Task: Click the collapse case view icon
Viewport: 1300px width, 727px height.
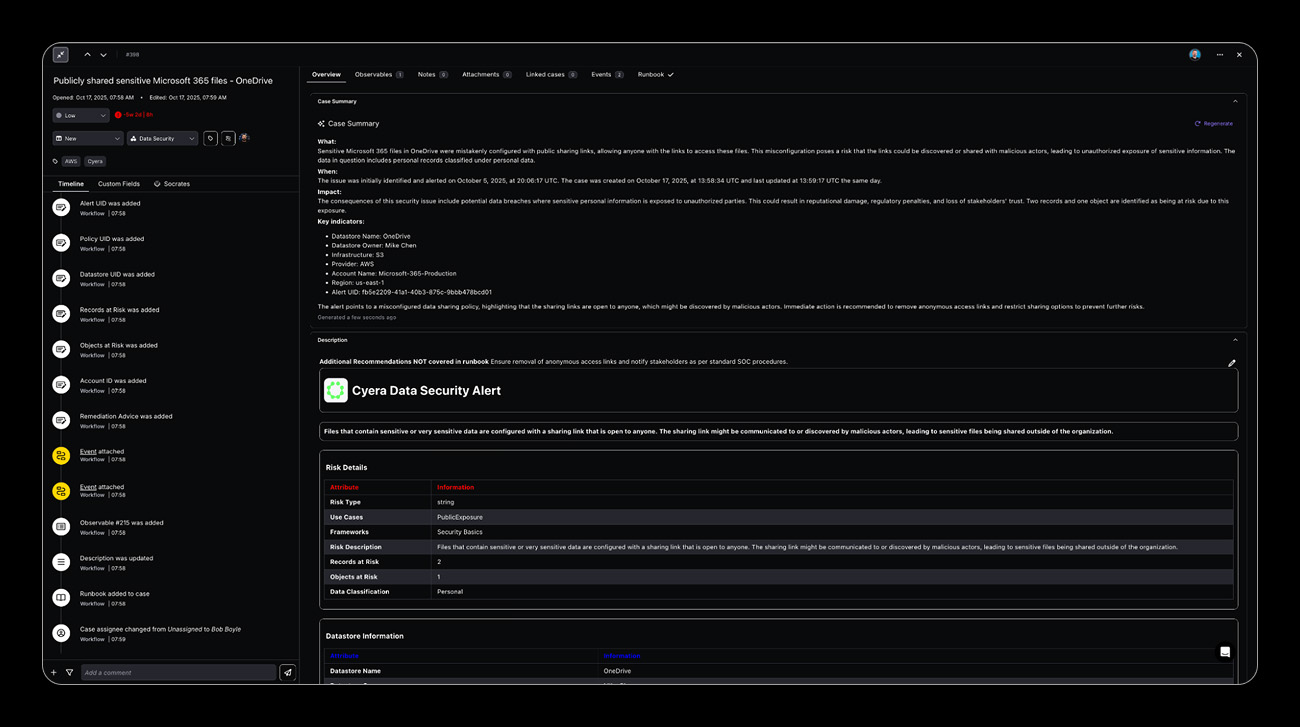Action: pos(61,55)
